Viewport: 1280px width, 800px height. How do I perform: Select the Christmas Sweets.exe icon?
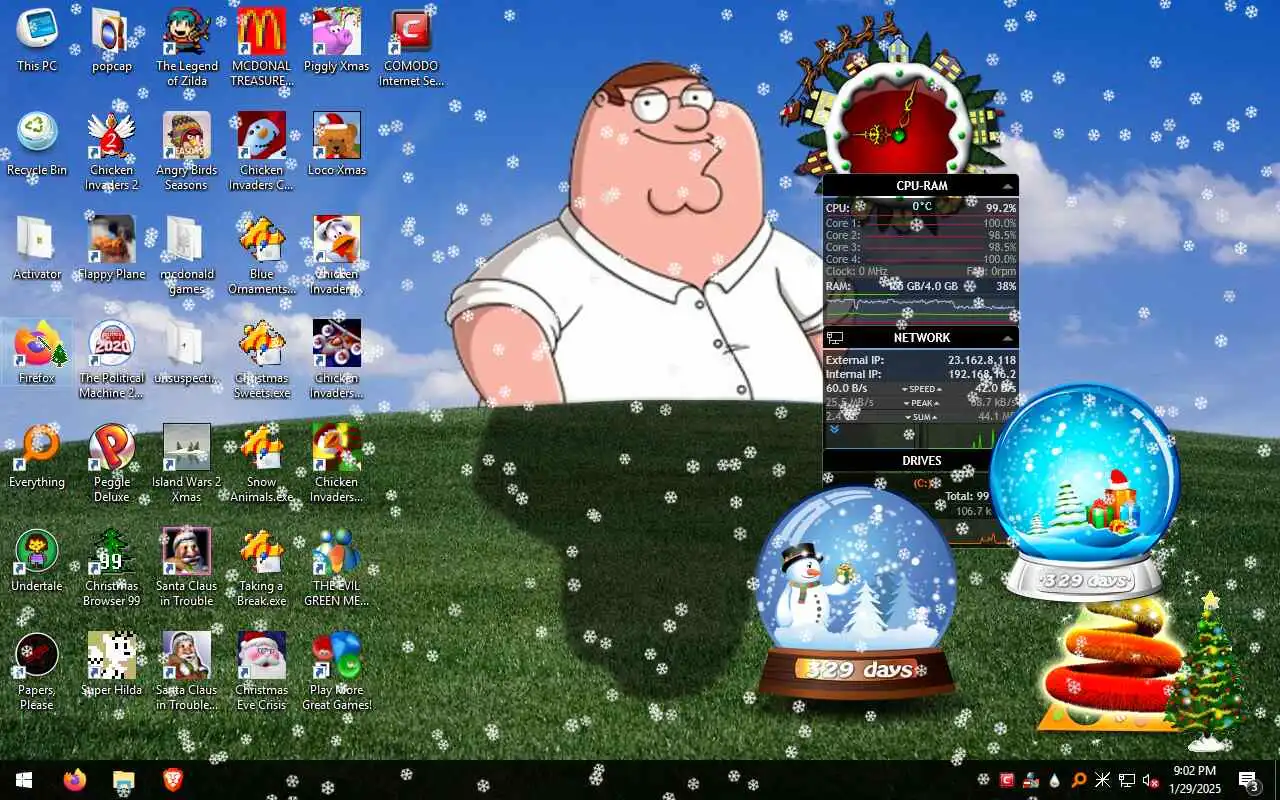(261, 360)
